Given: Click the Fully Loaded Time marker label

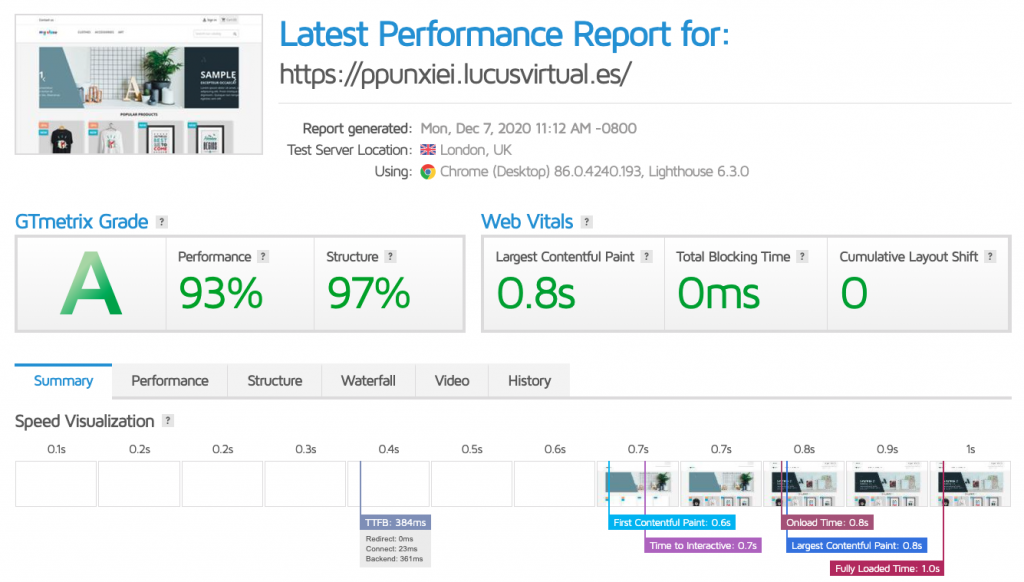Looking at the screenshot, I should 887,569.
